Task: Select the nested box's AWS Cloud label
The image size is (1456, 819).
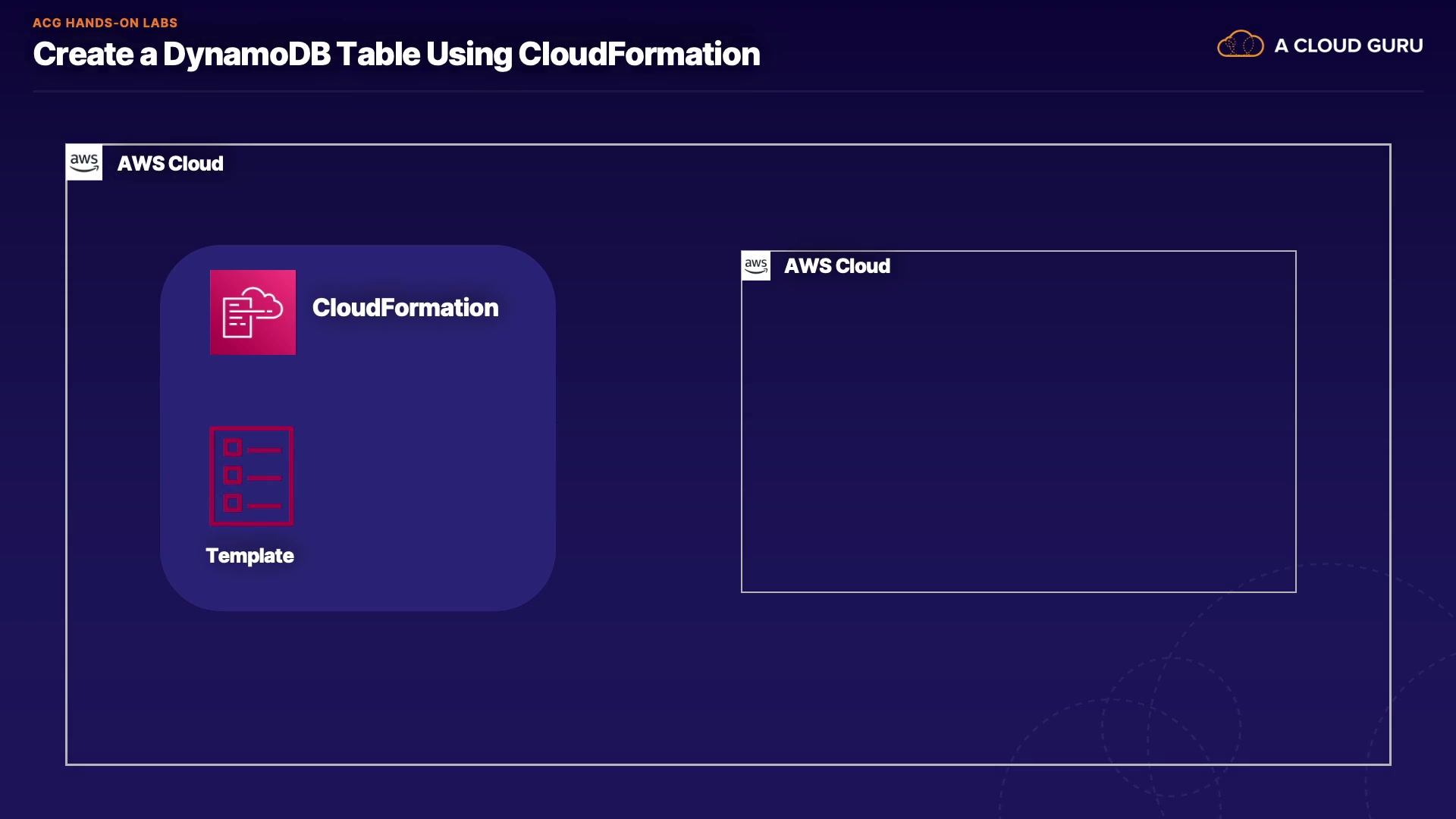Action: pyautogui.click(x=836, y=266)
